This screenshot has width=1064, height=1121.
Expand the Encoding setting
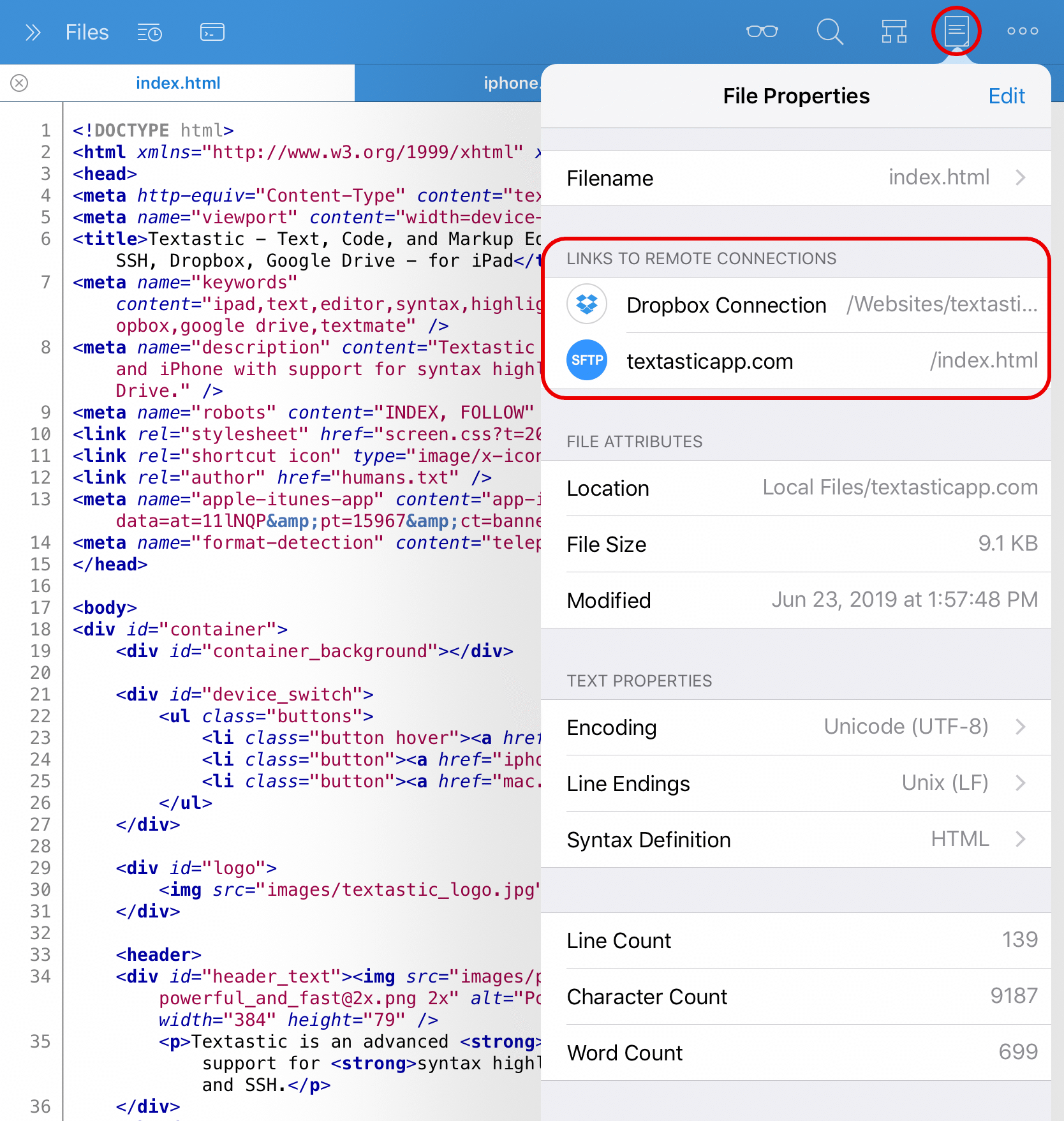(x=795, y=727)
